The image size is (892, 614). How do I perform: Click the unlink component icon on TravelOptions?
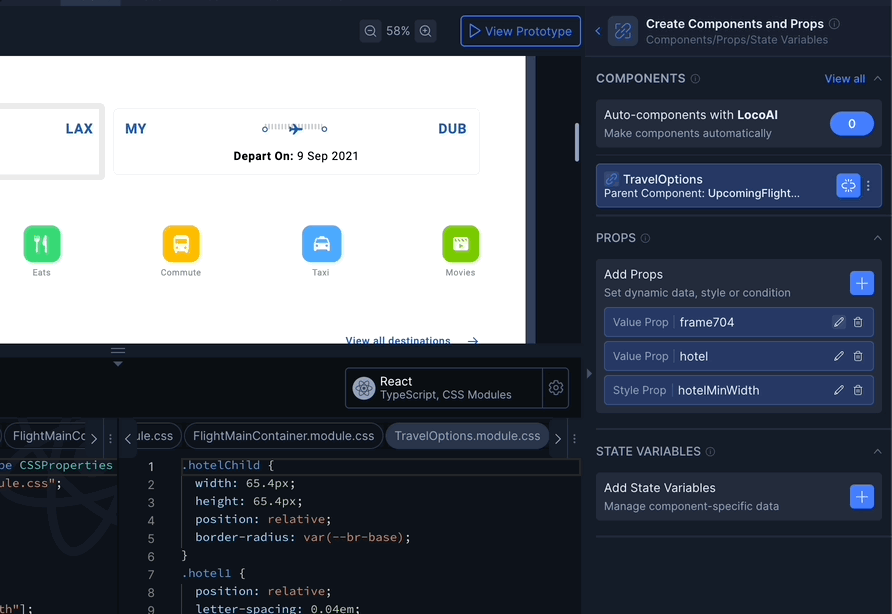coord(848,186)
